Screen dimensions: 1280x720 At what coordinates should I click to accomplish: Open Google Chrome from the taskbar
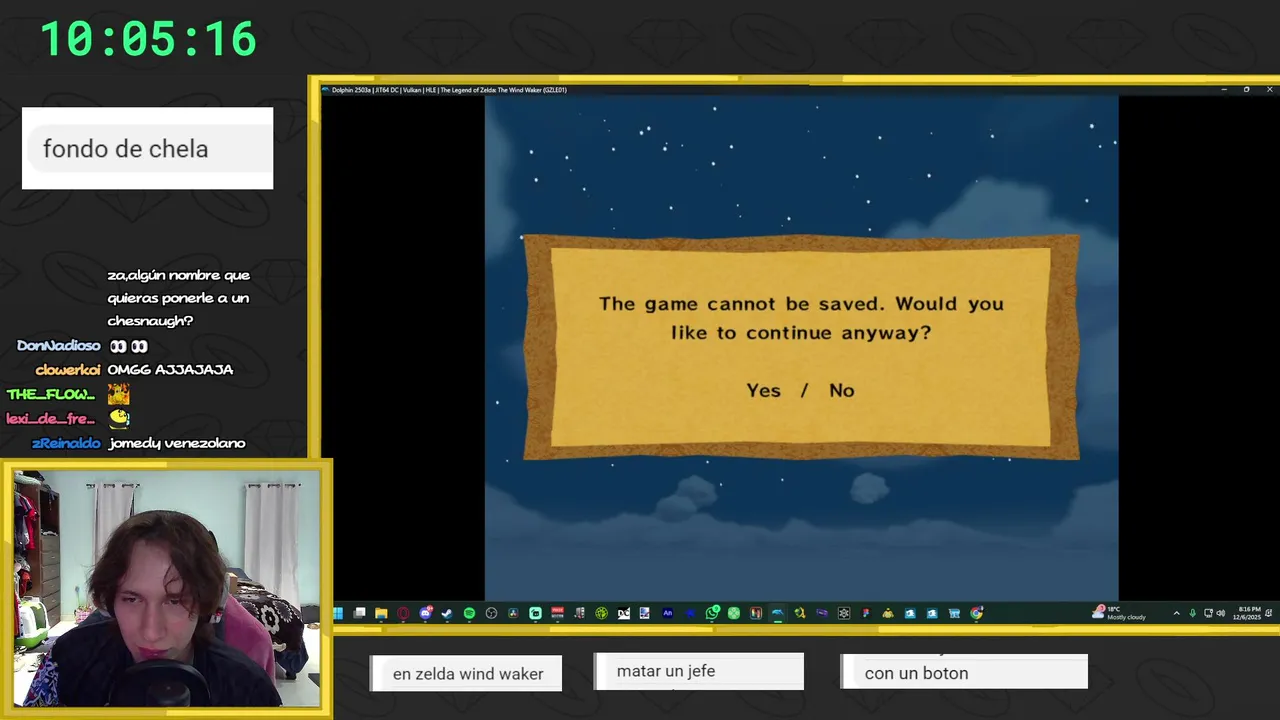point(976,613)
